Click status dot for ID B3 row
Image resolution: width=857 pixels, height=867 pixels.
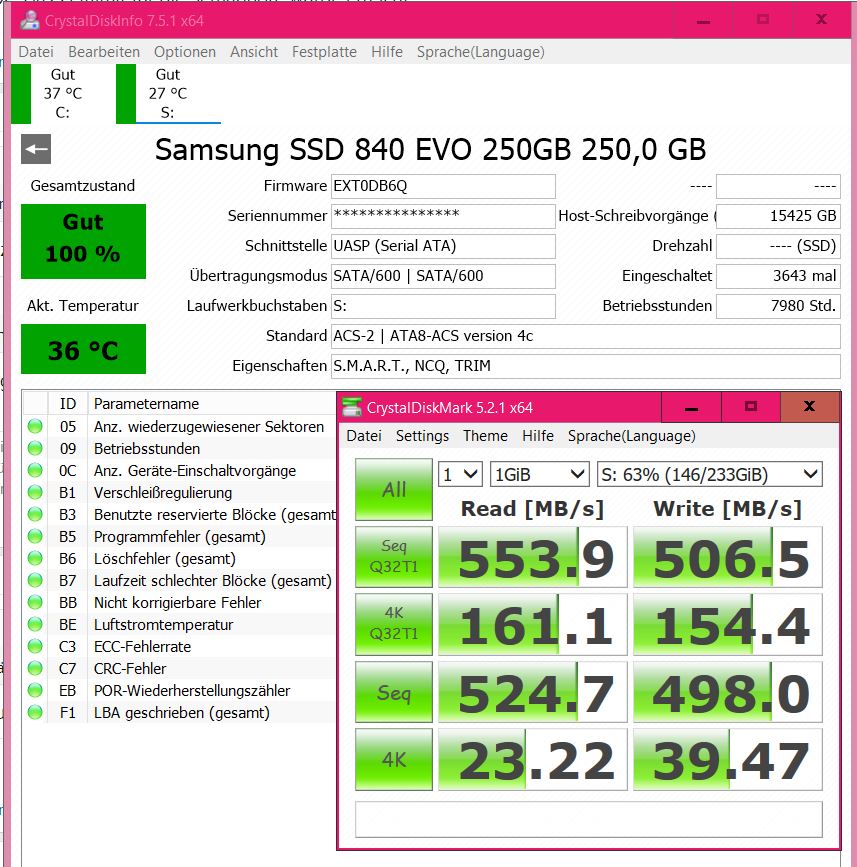[x=35, y=514]
